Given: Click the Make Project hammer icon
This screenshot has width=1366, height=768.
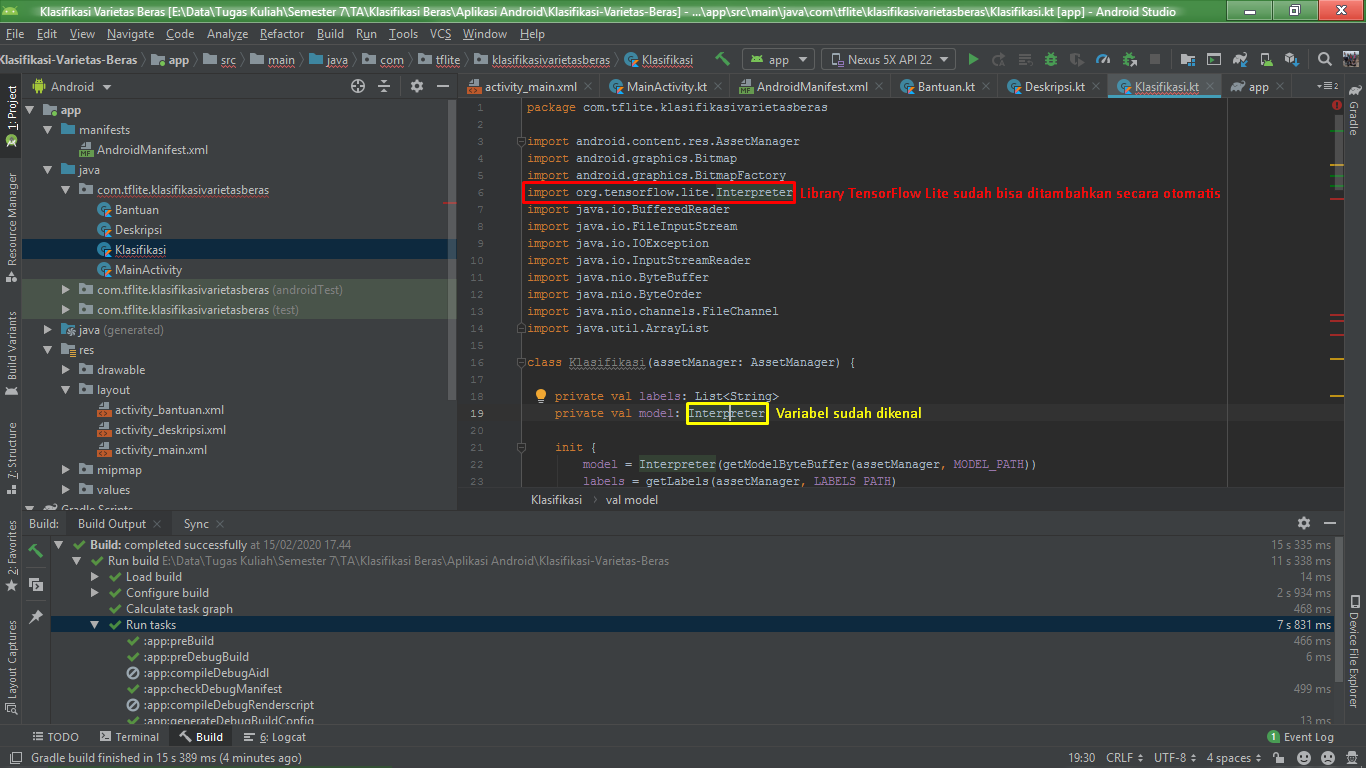Looking at the screenshot, I should point(722,60).
